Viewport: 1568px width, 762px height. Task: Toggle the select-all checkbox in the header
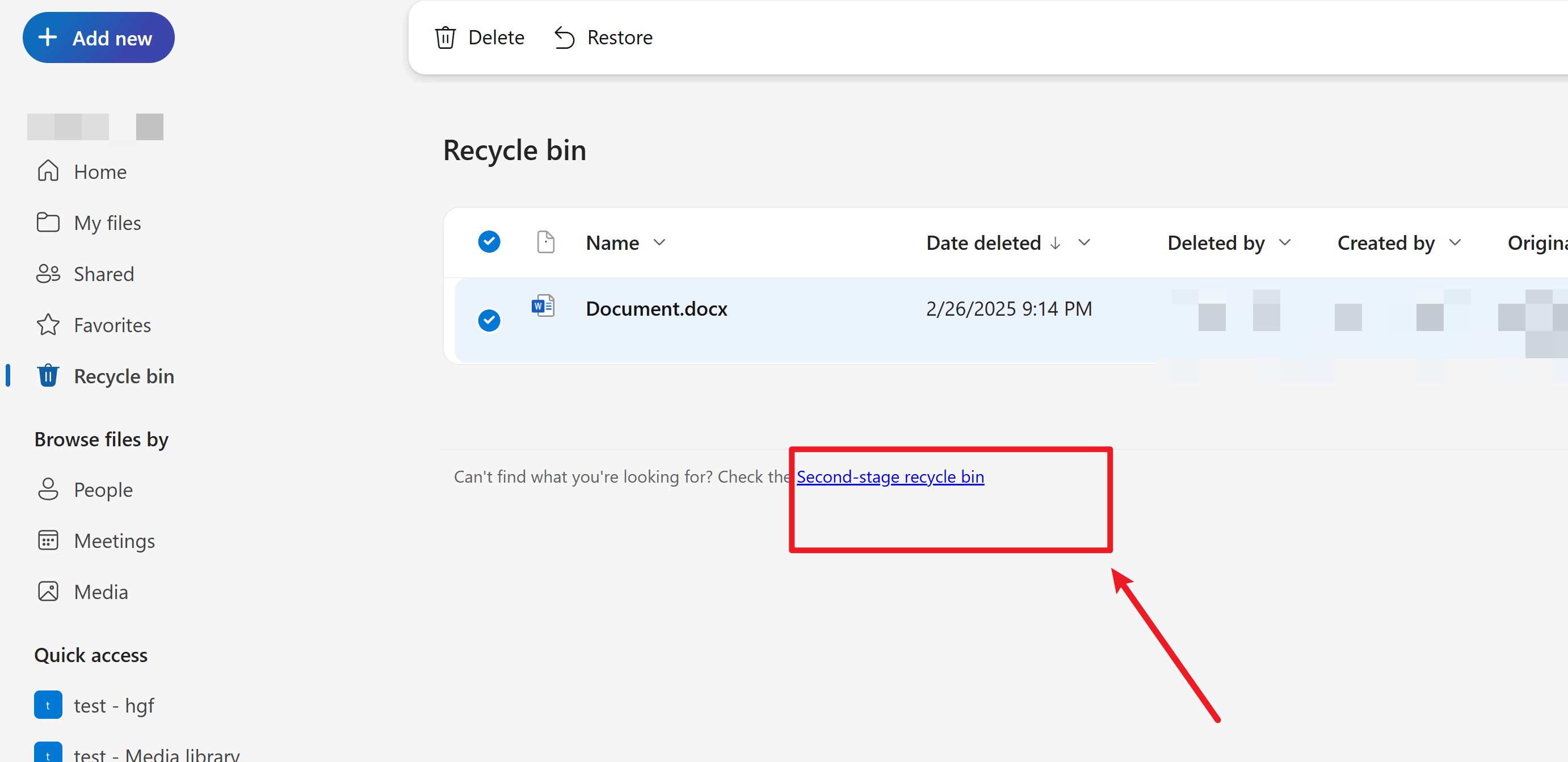[x=489, y=241]
